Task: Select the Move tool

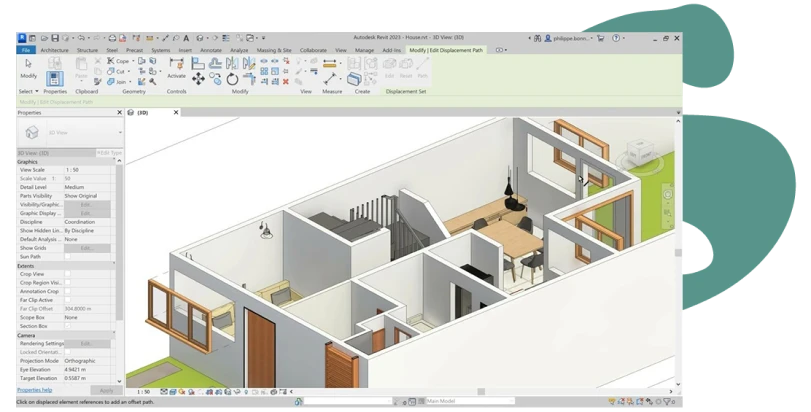Action: [198, 79]
